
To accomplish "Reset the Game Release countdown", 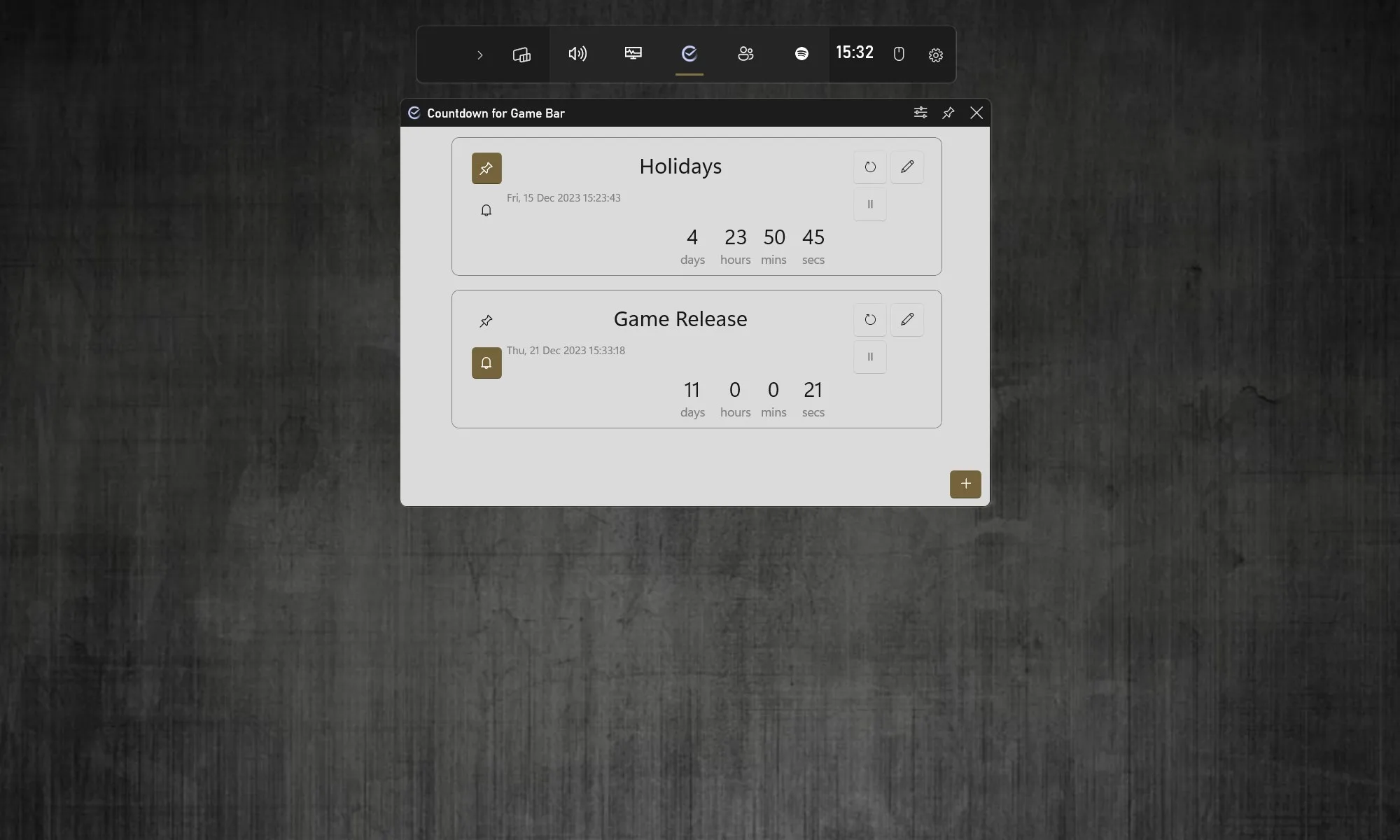I will tap(870, 320).
